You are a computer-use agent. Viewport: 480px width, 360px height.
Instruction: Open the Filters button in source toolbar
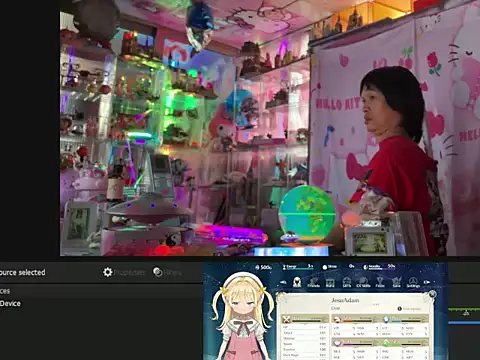pos(167,272)
